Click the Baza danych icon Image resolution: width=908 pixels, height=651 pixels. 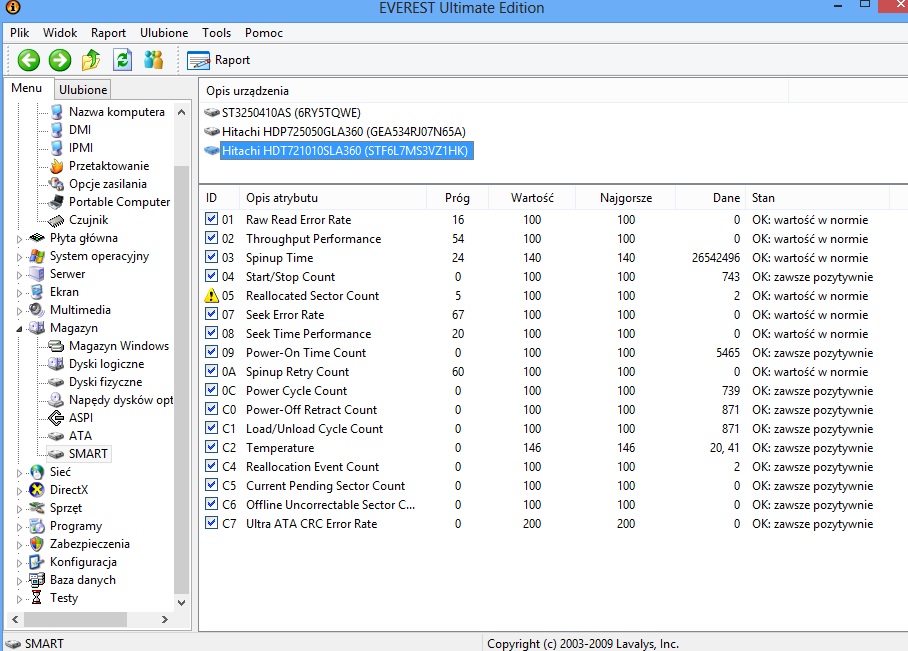(37, 579)
